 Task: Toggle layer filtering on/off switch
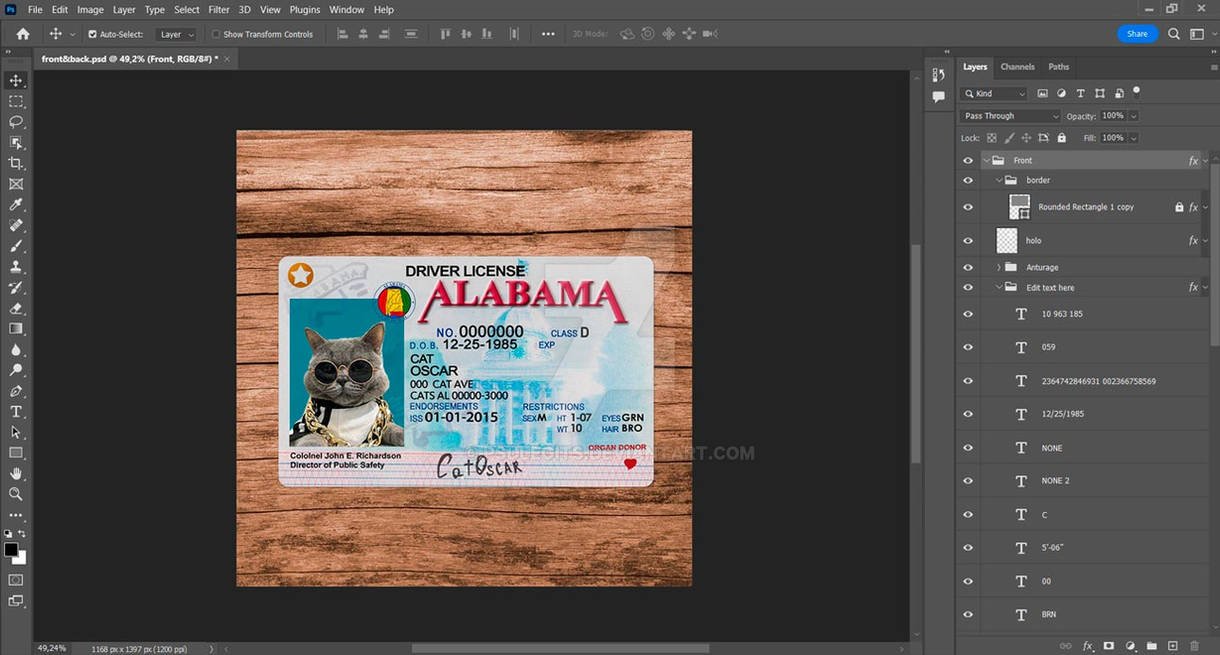tap(1137, 91)
